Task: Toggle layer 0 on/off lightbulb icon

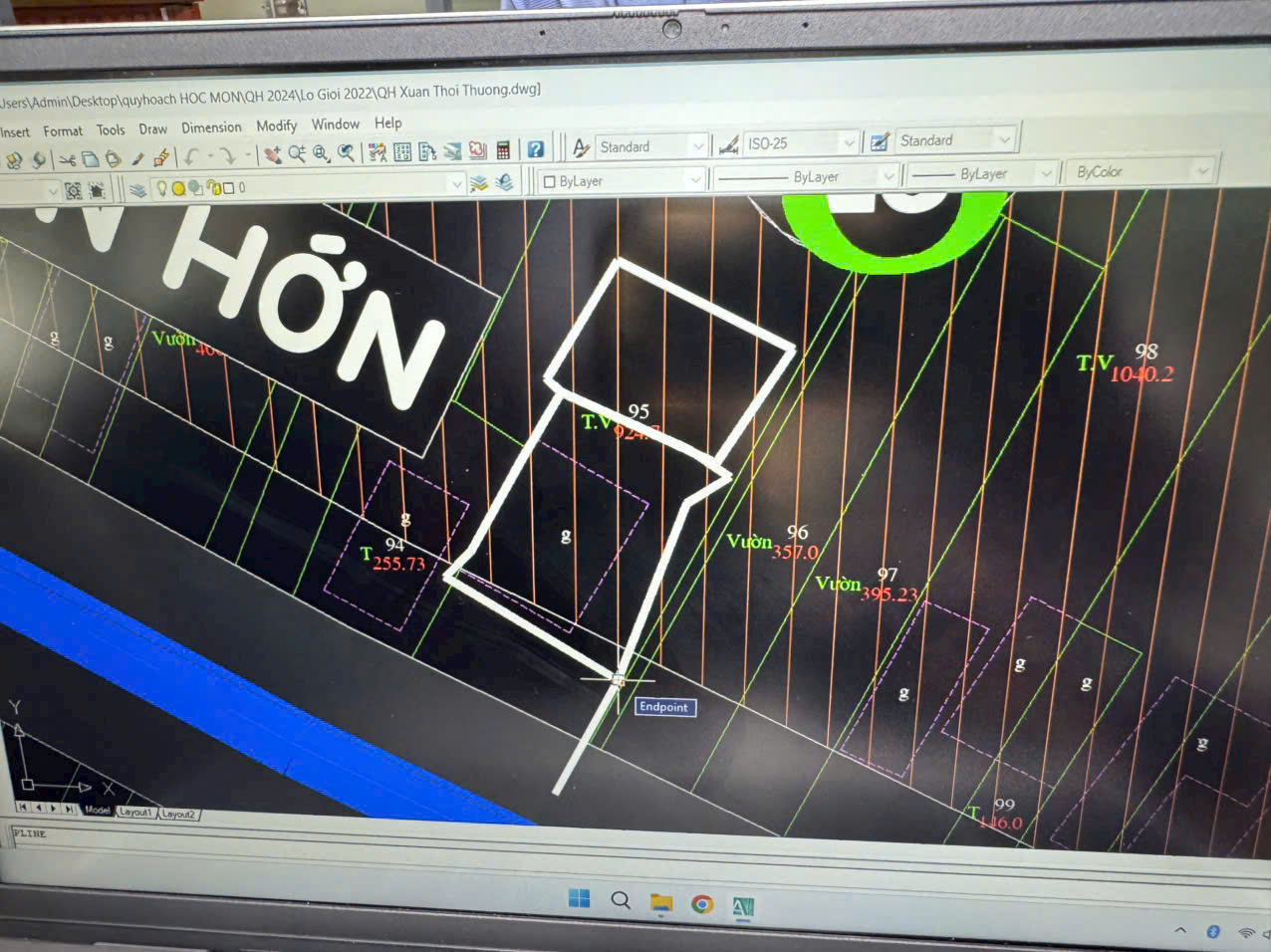Action: tap(162, 188)
